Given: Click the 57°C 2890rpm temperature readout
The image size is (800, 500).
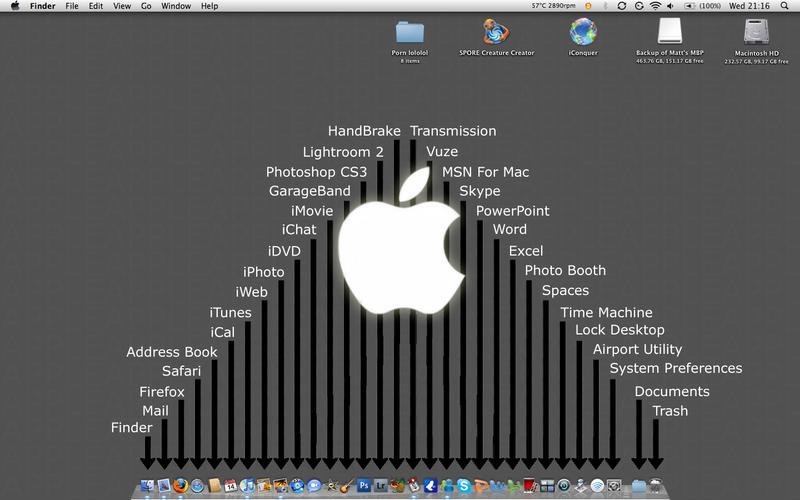Looking at the screenshot, I should point(554,6).
